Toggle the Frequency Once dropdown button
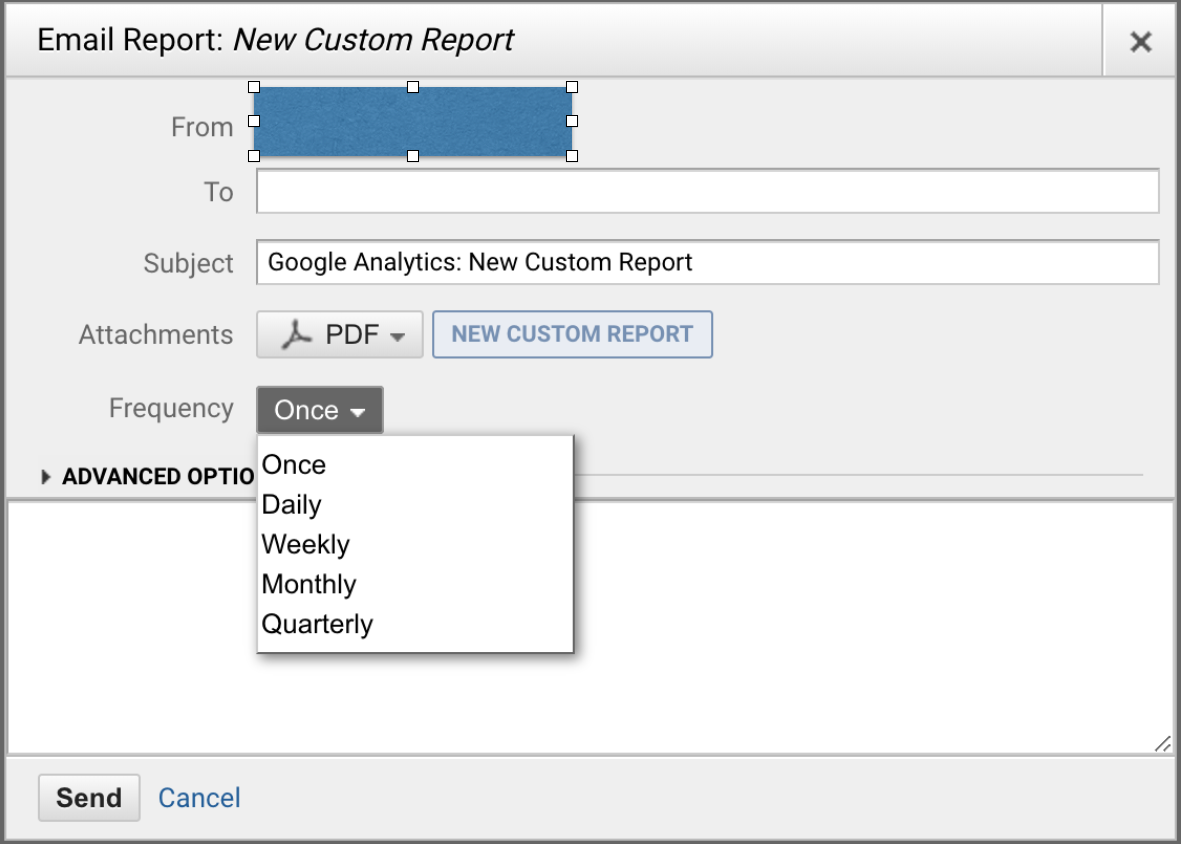This screenshot has width=1182, height=844. tap(319, 410)
